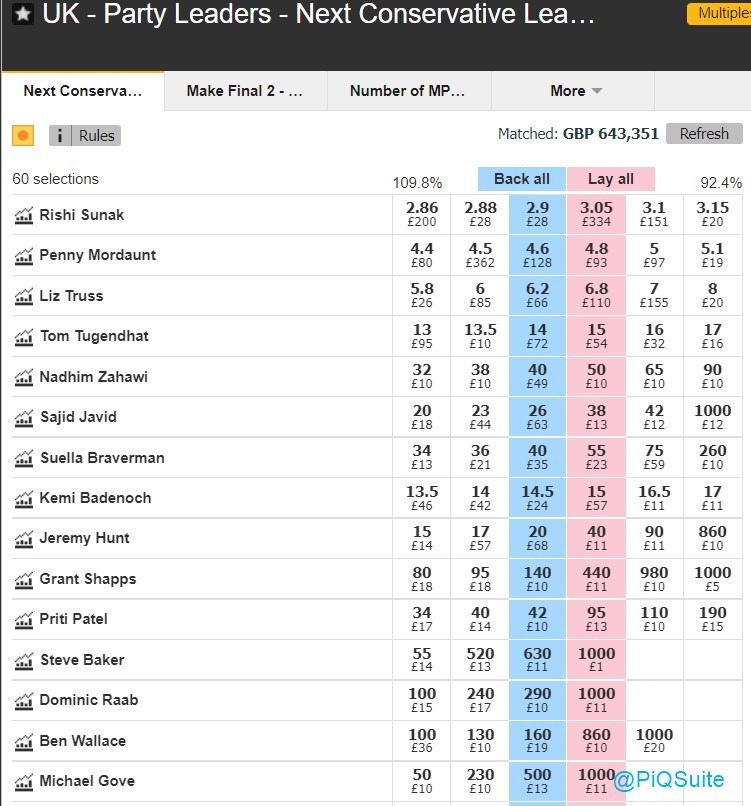Back Rishi Sunak at 2.9 odds
Screen dimensions: 751x806
click(537, 215)
